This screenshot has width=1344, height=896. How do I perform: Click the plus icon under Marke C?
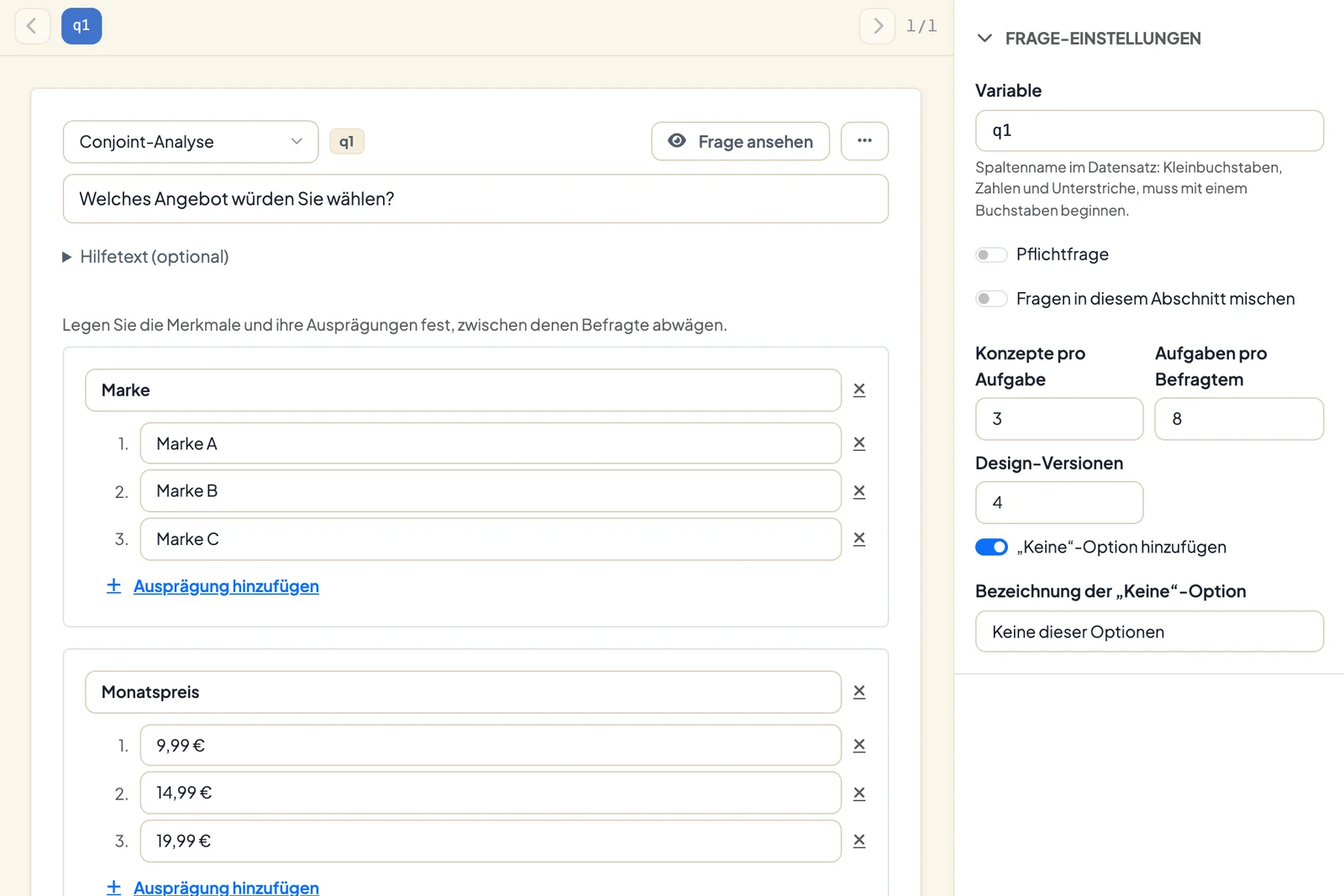[x=114, y=586]
